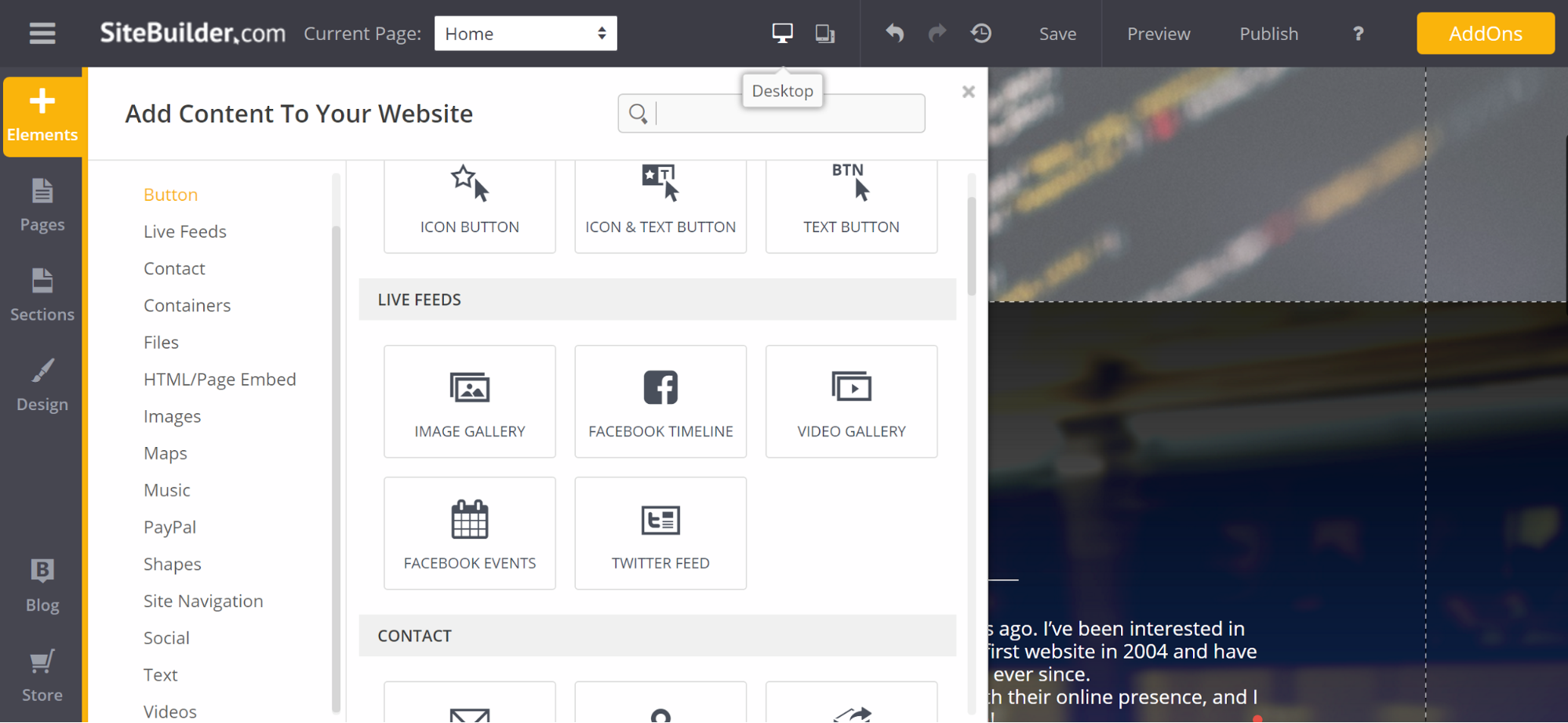
Task: Select the Contact category
Action: 174,268
